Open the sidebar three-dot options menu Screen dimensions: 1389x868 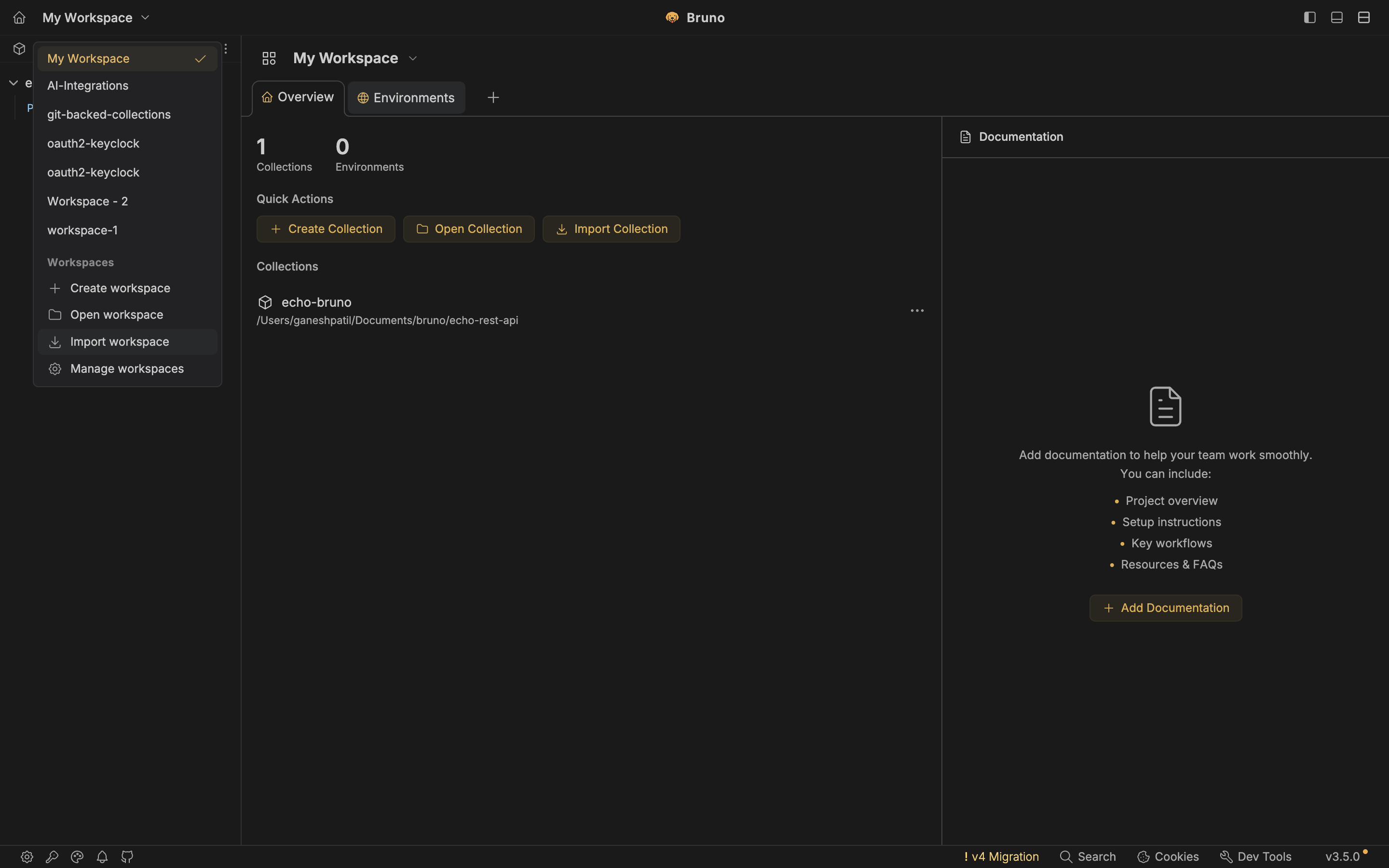[x=226, y=49]
